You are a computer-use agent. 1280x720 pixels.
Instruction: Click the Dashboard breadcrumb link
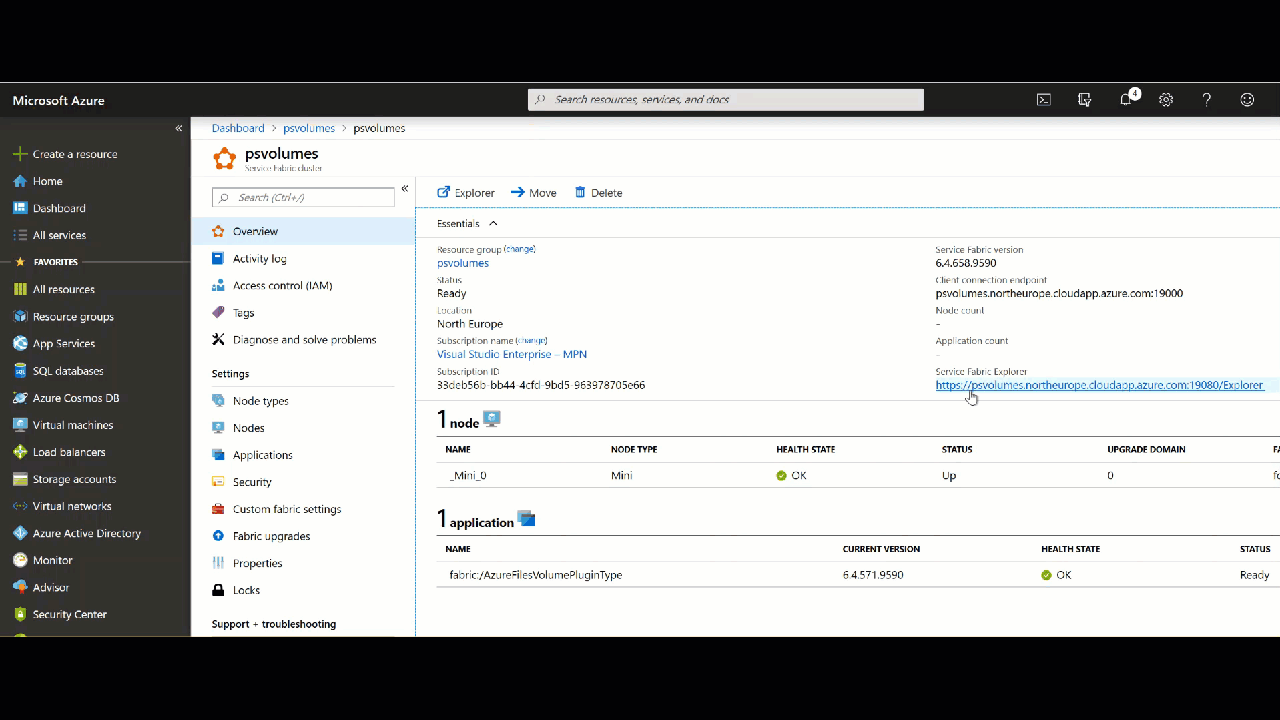[x=238, y=128]
